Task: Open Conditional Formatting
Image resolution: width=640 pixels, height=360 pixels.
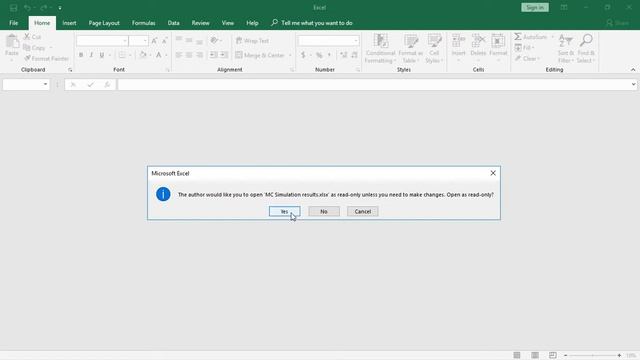Action: (380, 49)
